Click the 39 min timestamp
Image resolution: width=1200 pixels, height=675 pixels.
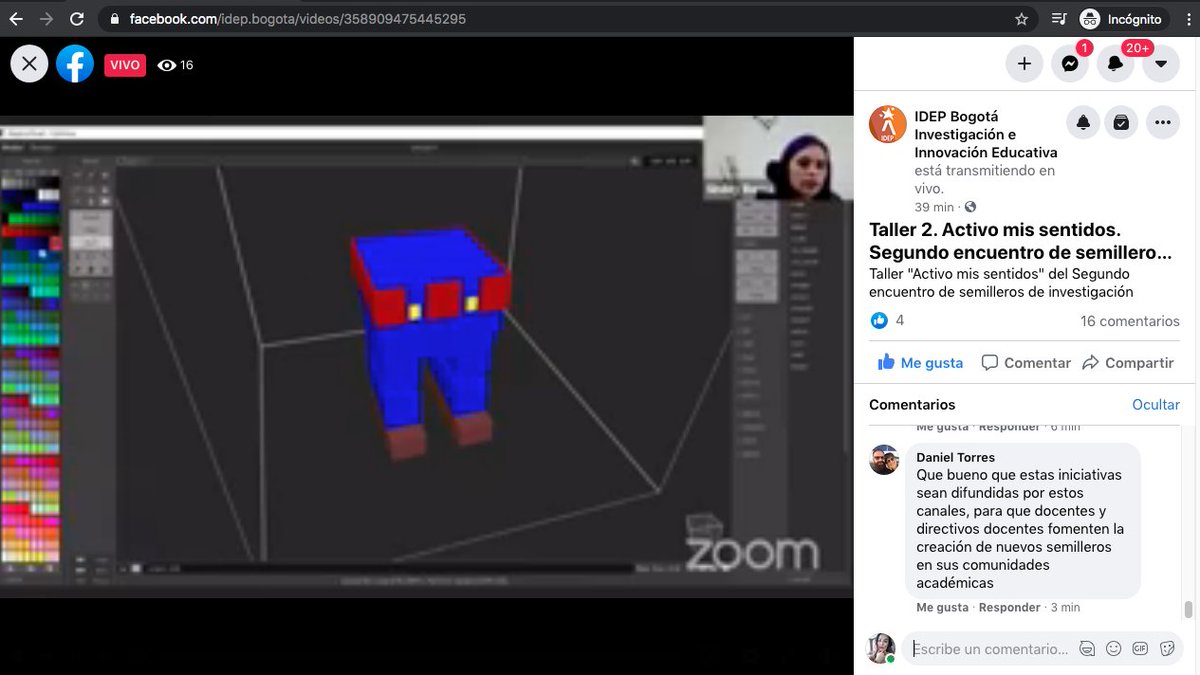point(934,207)
